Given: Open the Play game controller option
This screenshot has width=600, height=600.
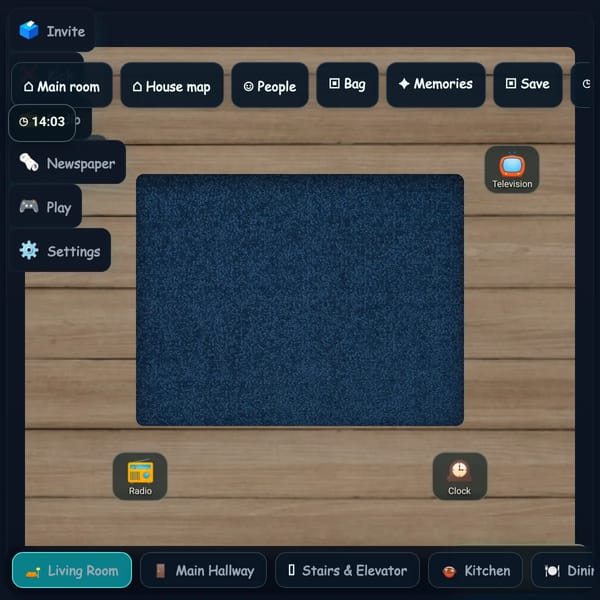Looking at the screenshot, I should tap(46, 207).
